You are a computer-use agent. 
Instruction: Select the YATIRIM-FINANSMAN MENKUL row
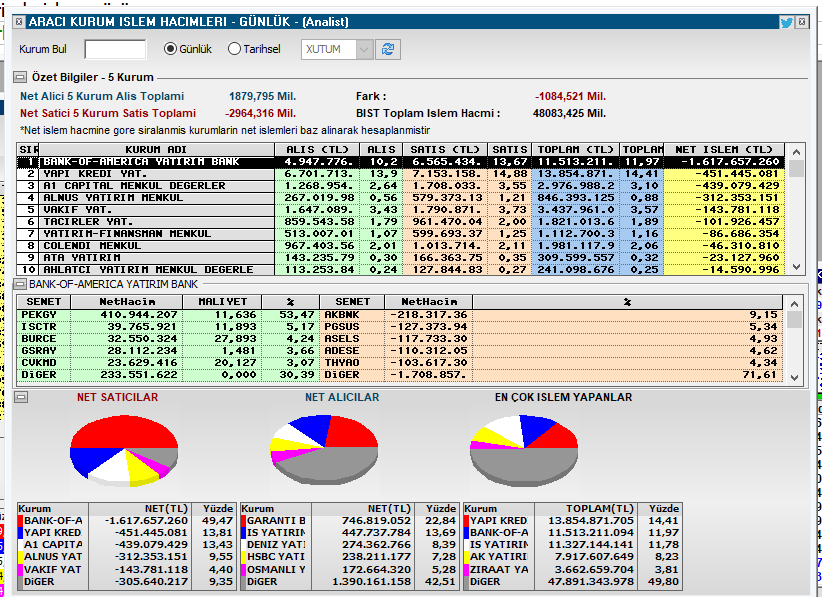click(401, 234)
